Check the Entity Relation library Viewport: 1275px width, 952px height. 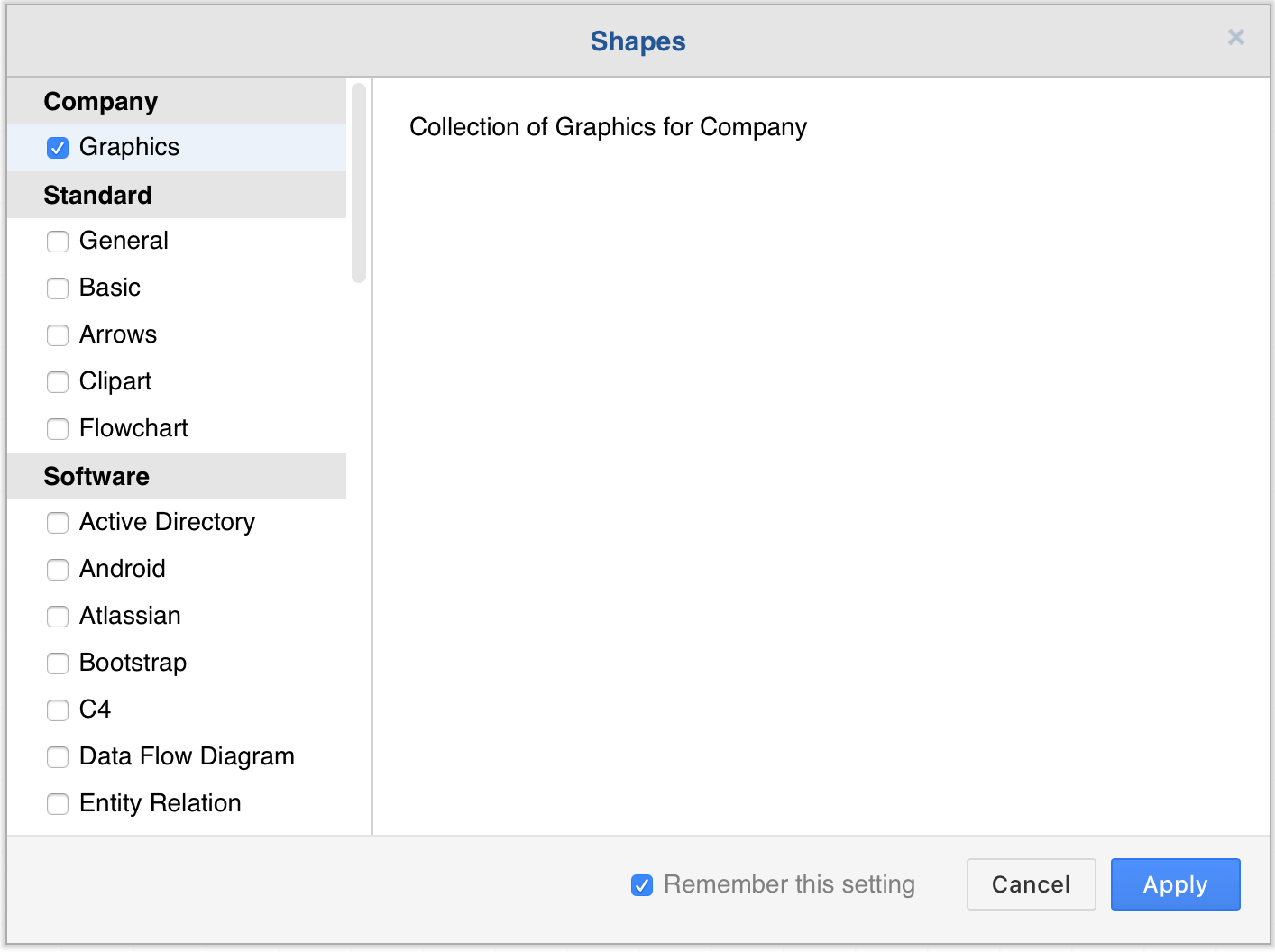(58, 803)
